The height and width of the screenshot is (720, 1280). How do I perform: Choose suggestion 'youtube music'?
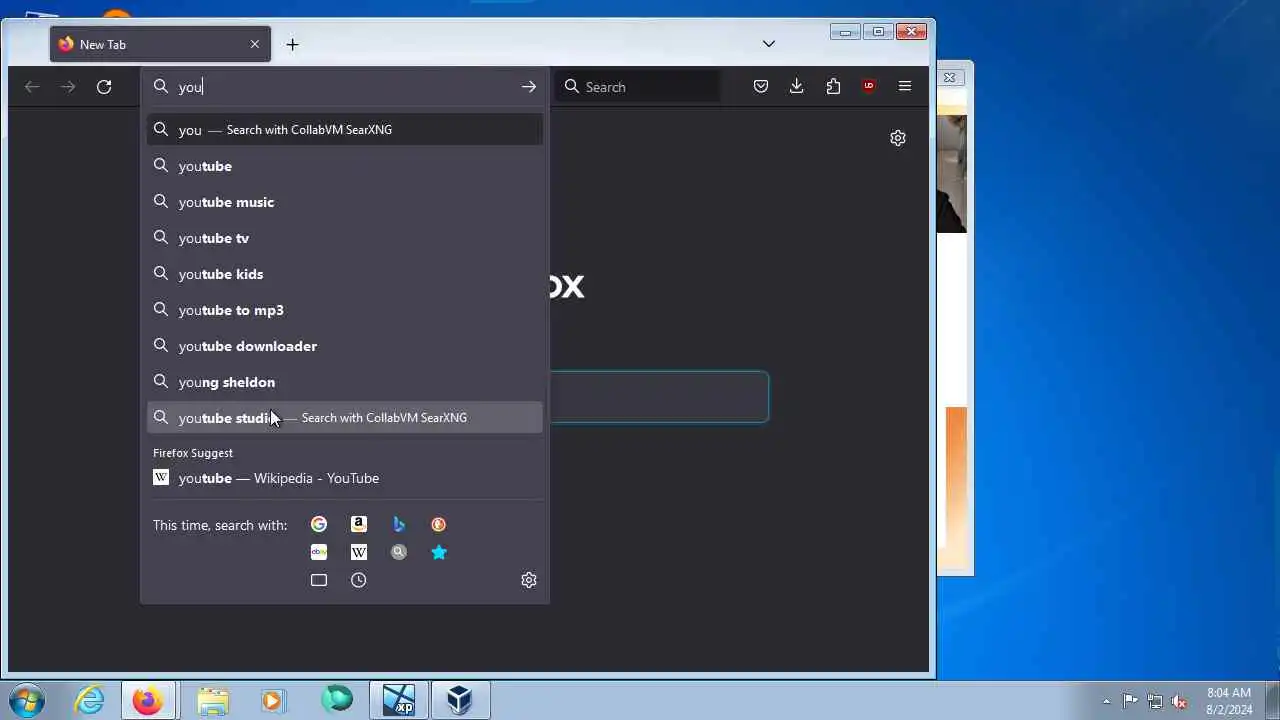pyautogui.click(x=345, y=202)
